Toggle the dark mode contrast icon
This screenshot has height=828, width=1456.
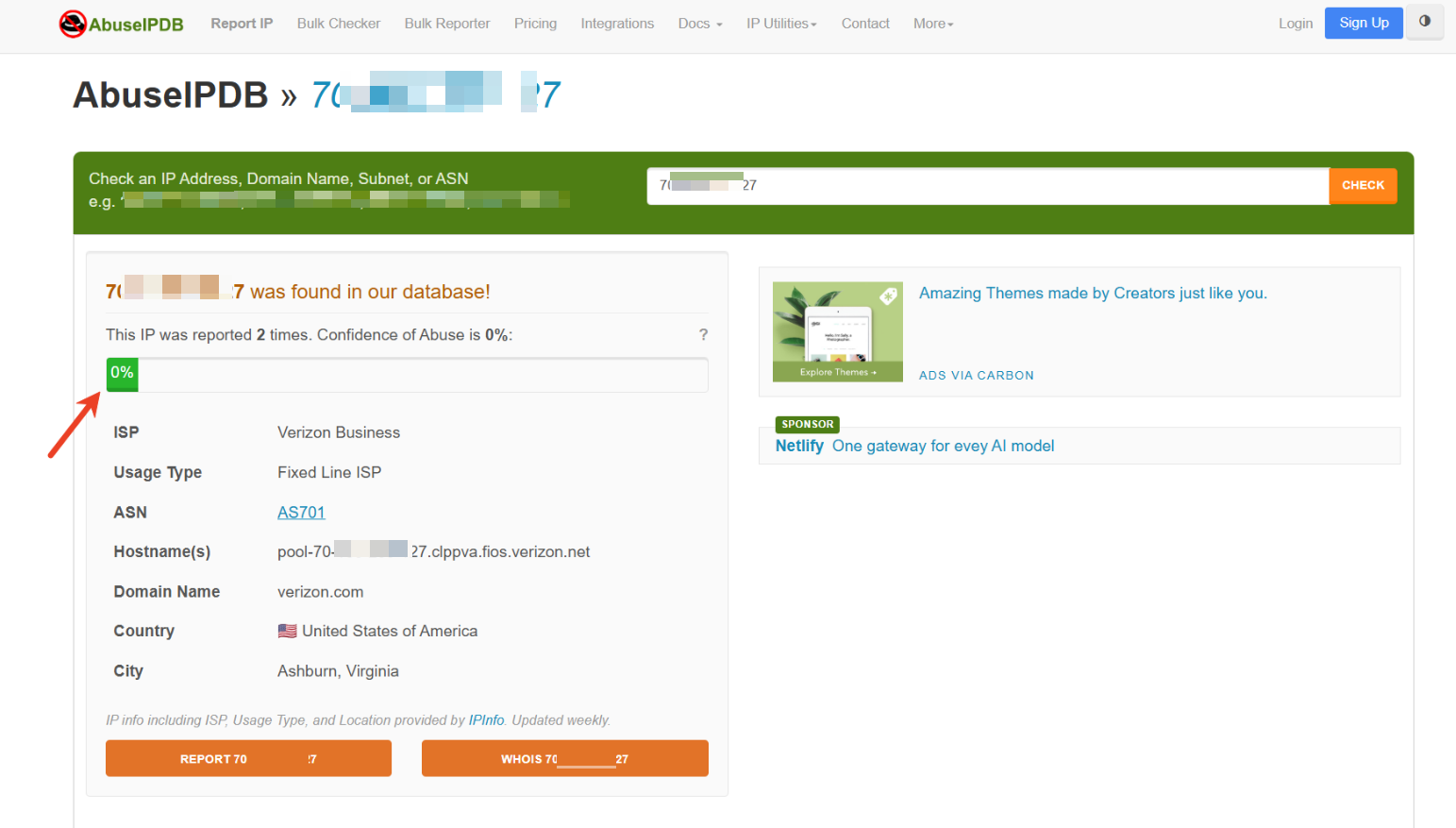(x=1425, y=22)
